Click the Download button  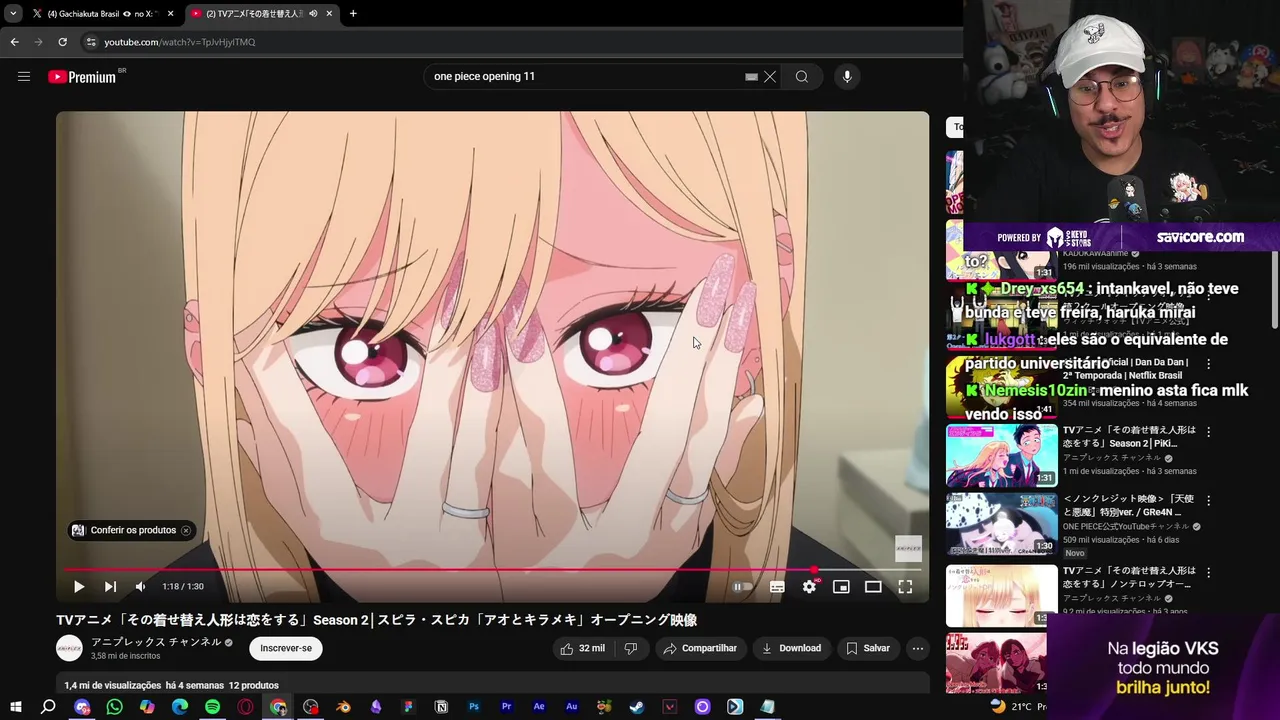[791, 648]
